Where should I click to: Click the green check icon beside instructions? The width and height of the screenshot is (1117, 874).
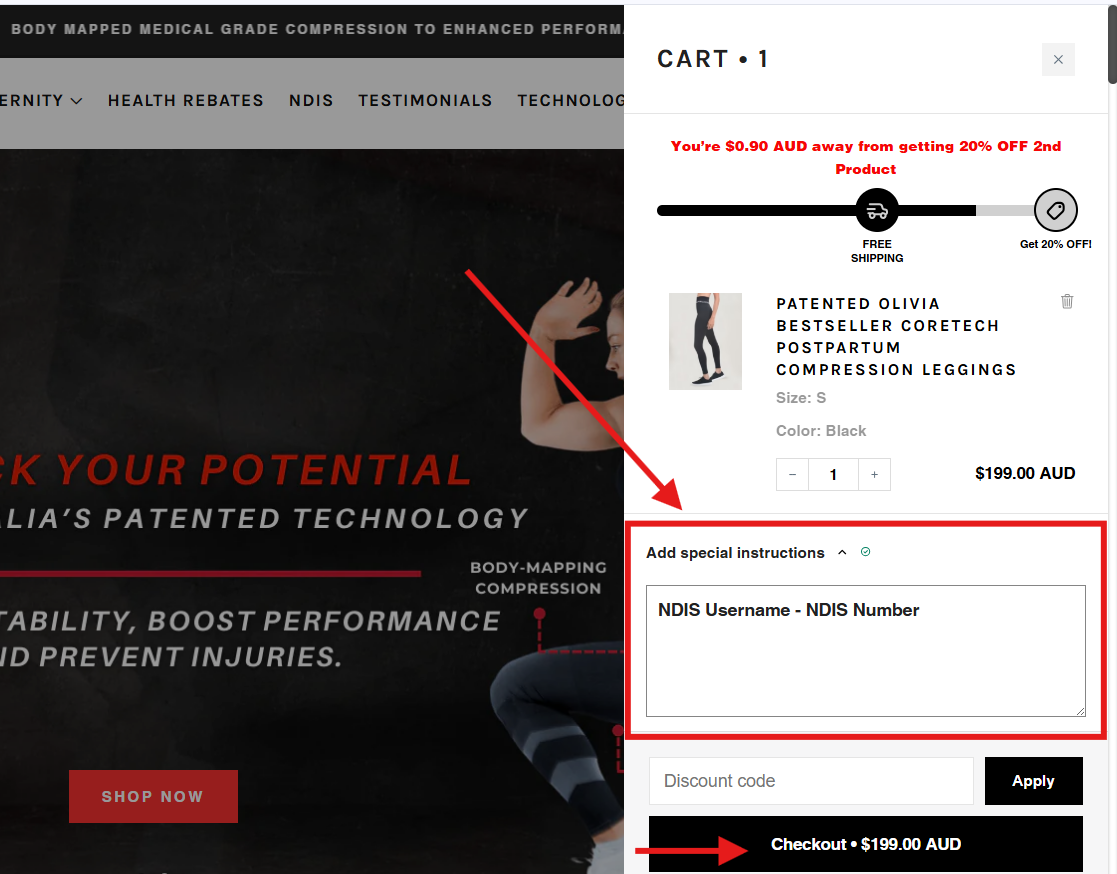865,552
